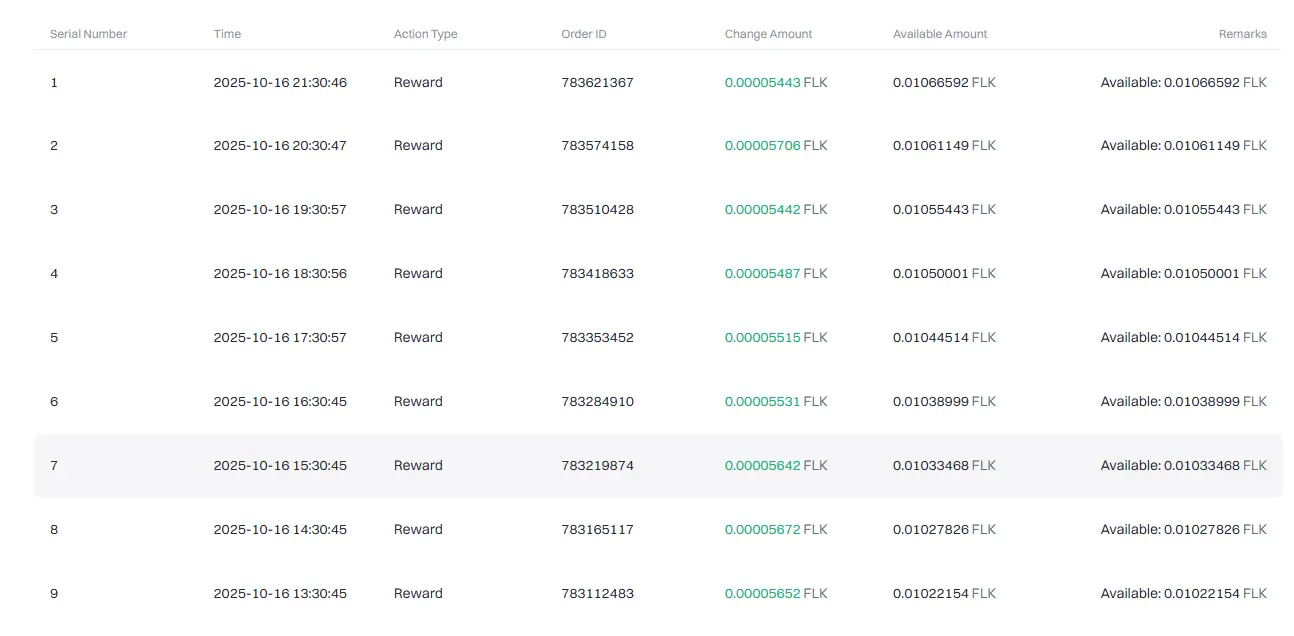Screen dimensions: 1294x636
Task: Select change amount 0.00005706 FLK
Action: click(x=776, y=146)
